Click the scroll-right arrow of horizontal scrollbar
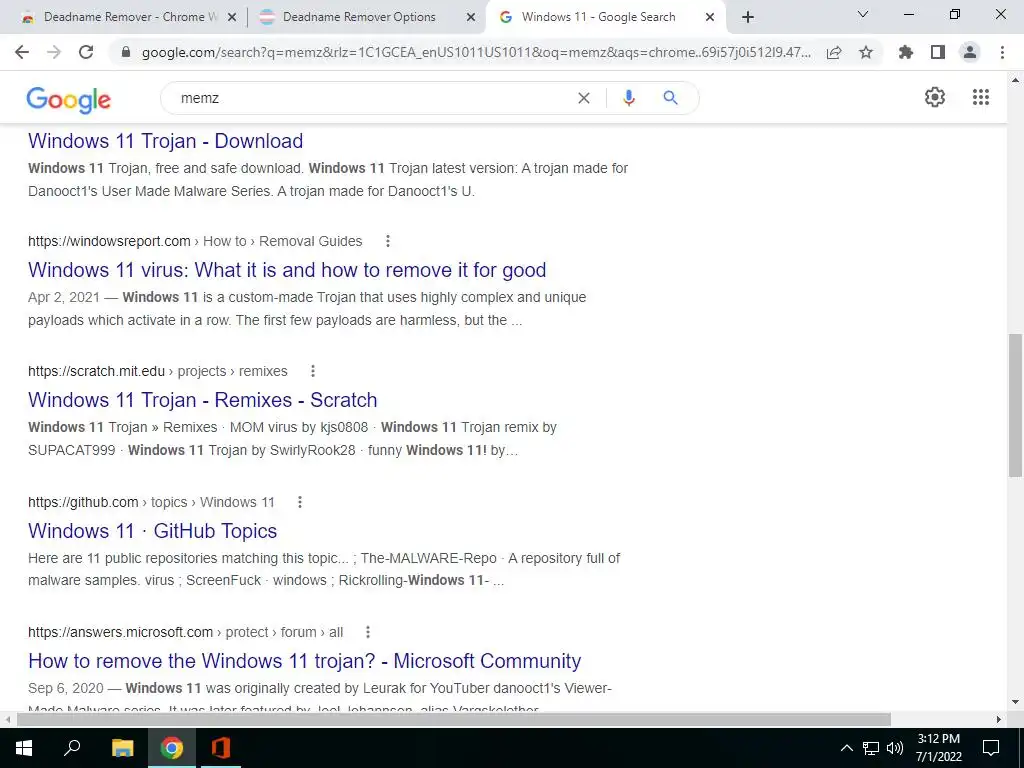The height and width of the screenshot is (768, 1024). click(999, 720)
